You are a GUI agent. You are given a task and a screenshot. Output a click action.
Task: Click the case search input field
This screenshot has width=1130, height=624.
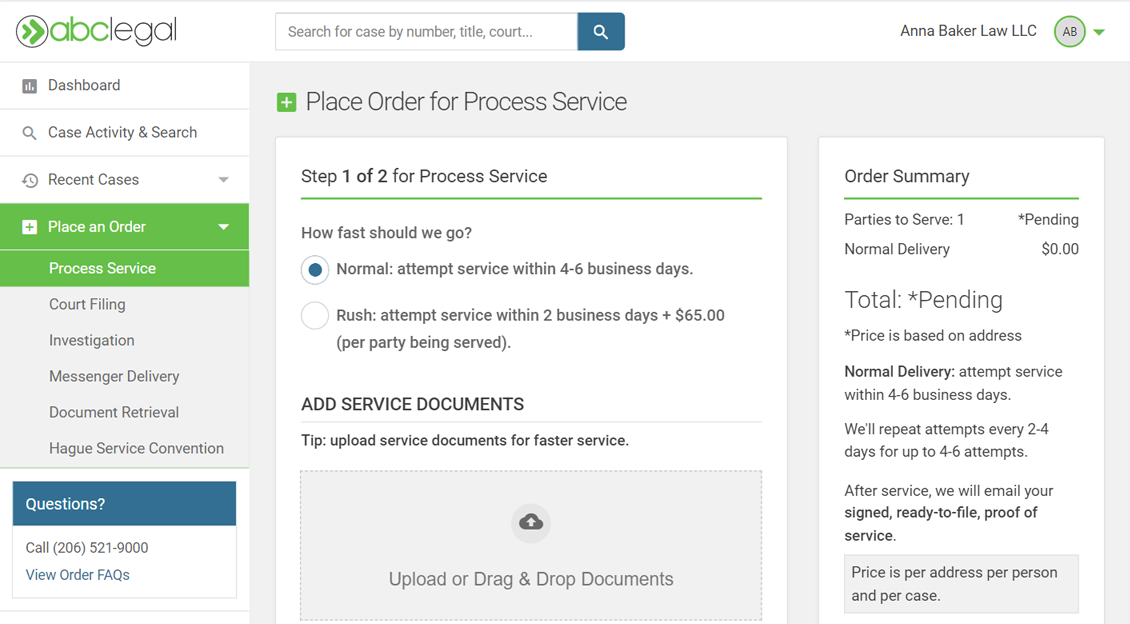[x=426, y=32]
